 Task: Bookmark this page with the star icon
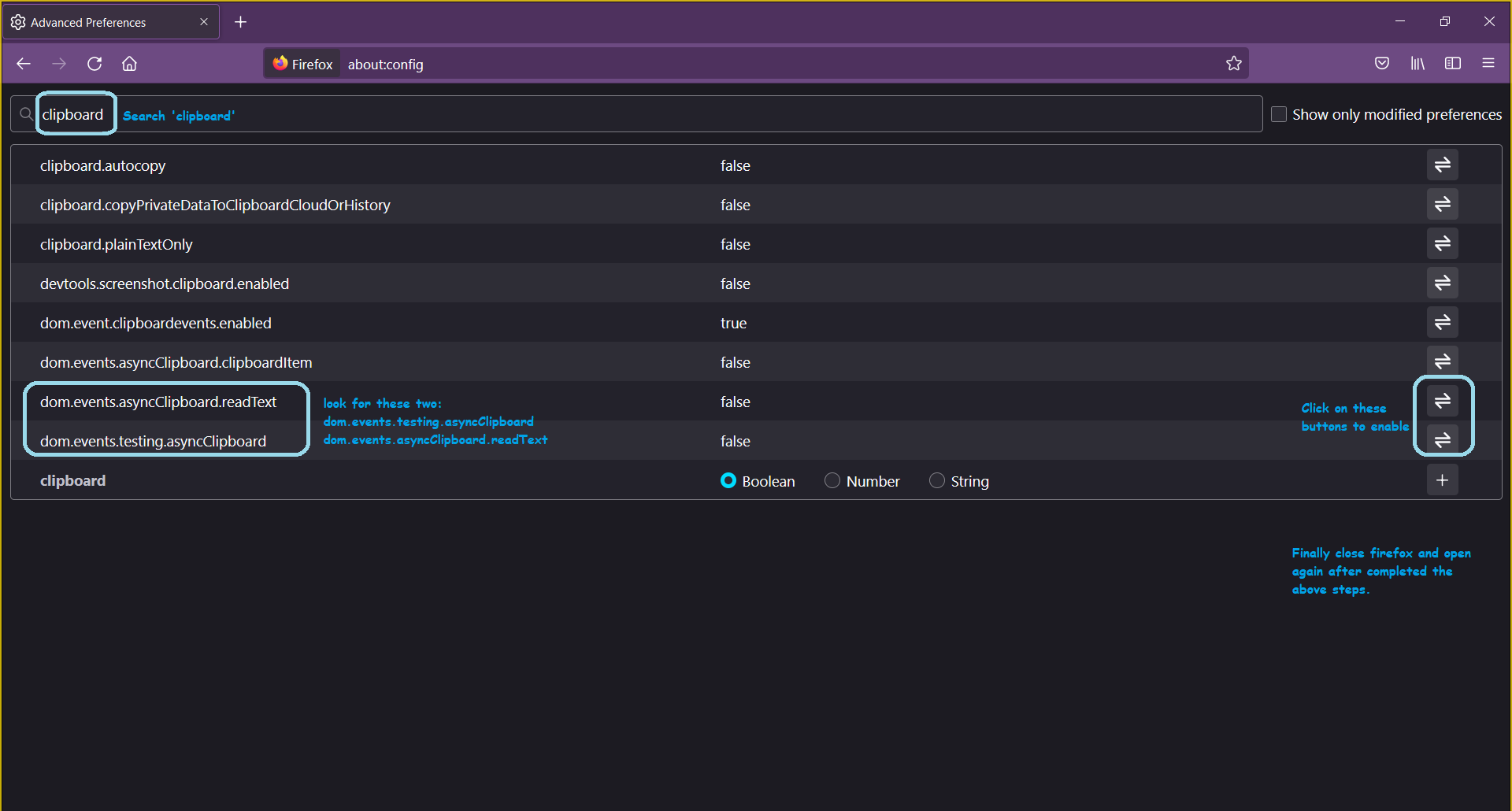click(x=1233, y=63)
